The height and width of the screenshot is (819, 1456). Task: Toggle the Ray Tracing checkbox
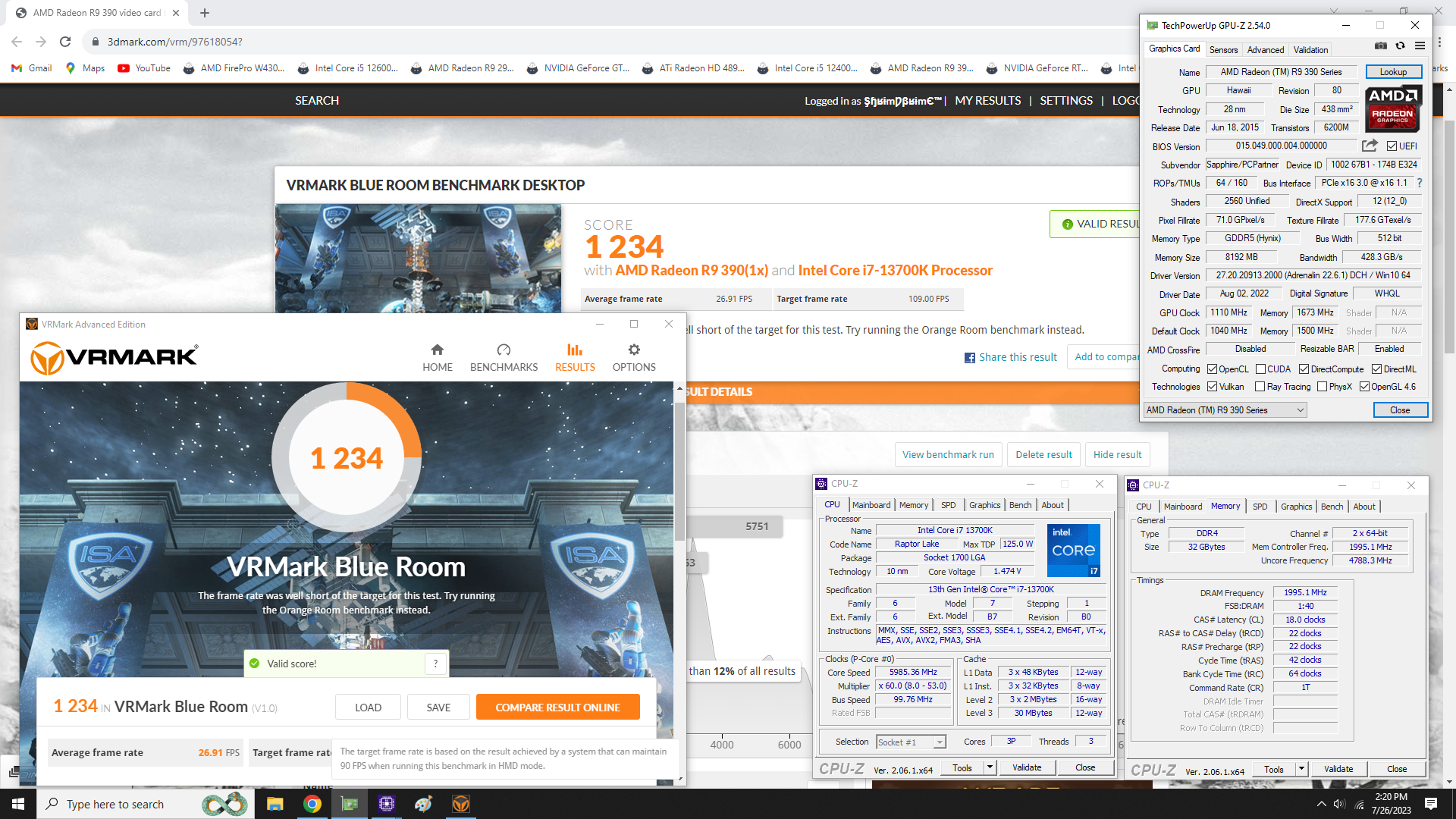click(1260, 387)
